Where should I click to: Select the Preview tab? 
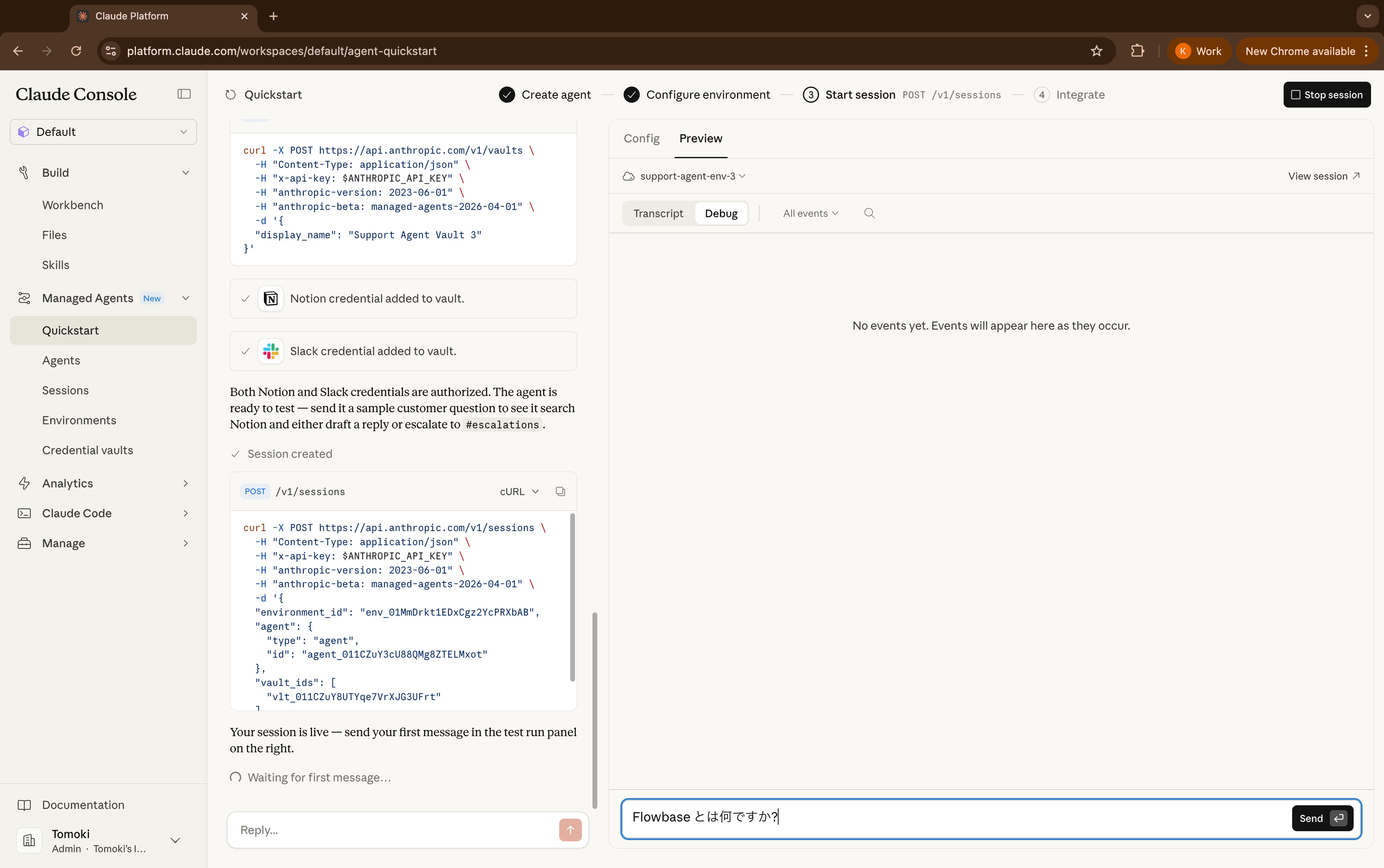click(700, 138)
